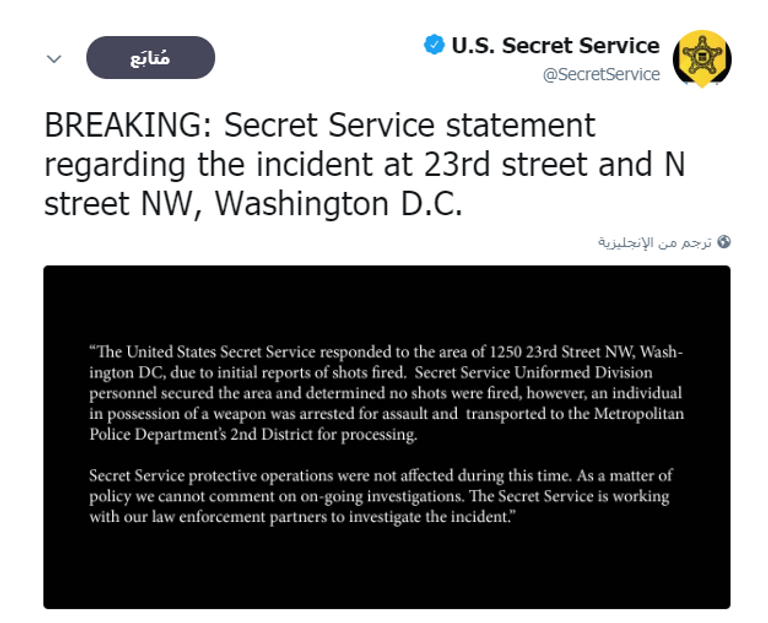Image resolution: width=768 pixels, height=623 pixels.
Task: Translate tweet via ترجم من الإنجليزية
Action: click(654, 242)
